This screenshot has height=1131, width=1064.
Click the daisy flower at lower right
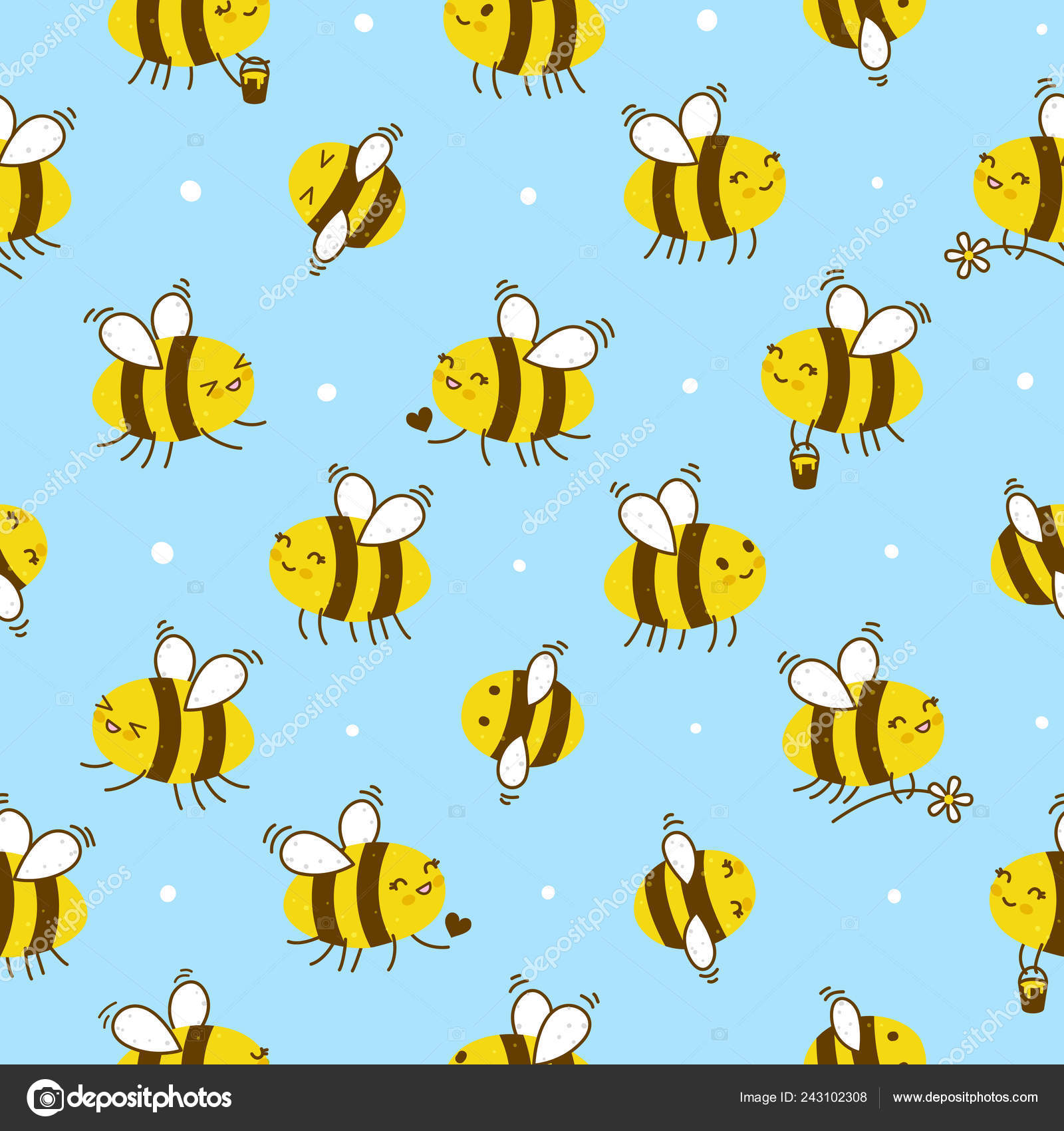(950, 796)
